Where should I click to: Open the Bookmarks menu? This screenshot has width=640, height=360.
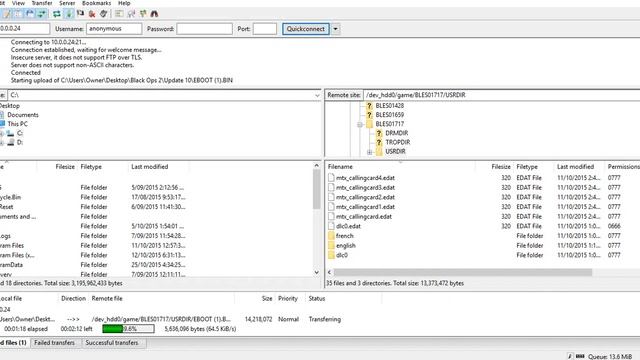point(96,3)
